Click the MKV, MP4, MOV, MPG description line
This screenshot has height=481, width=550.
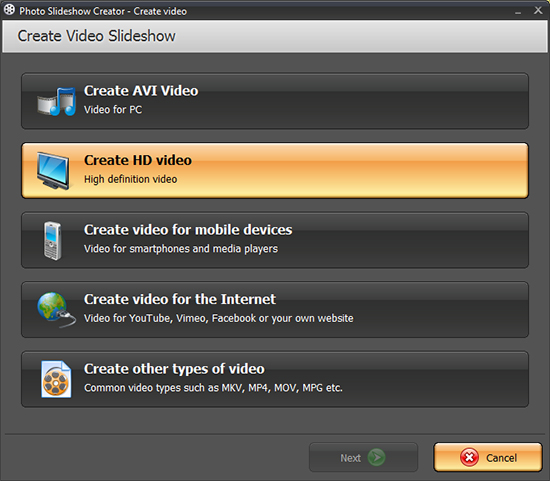click(213, 388)
